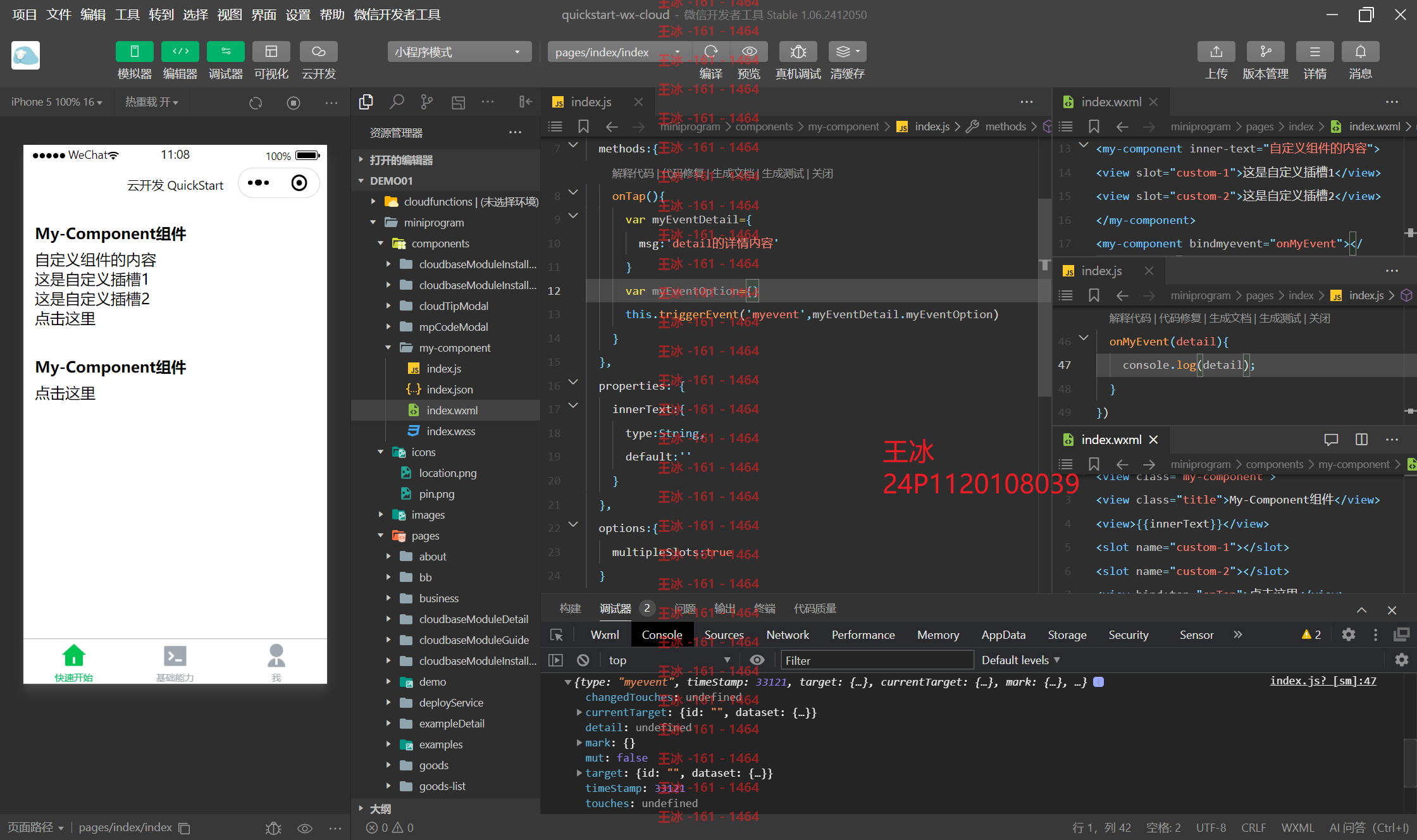
Task: Close the top-left index.js tab
Action: point(638,102)
